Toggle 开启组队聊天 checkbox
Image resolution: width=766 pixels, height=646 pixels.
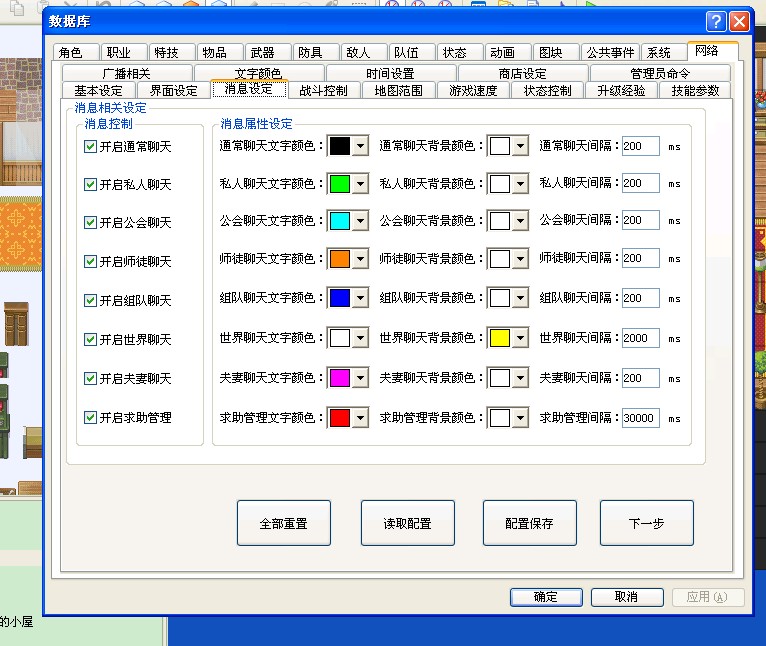[x=90, y=300]
